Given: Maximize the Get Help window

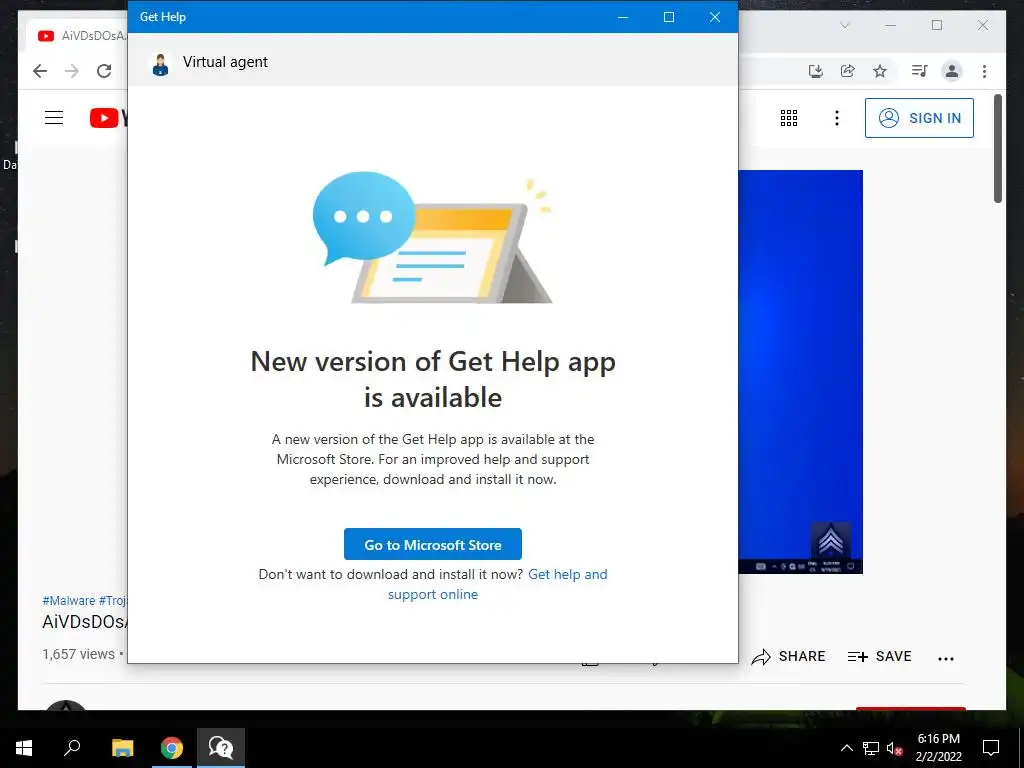Looking at the screenshot, I should 669,17.
